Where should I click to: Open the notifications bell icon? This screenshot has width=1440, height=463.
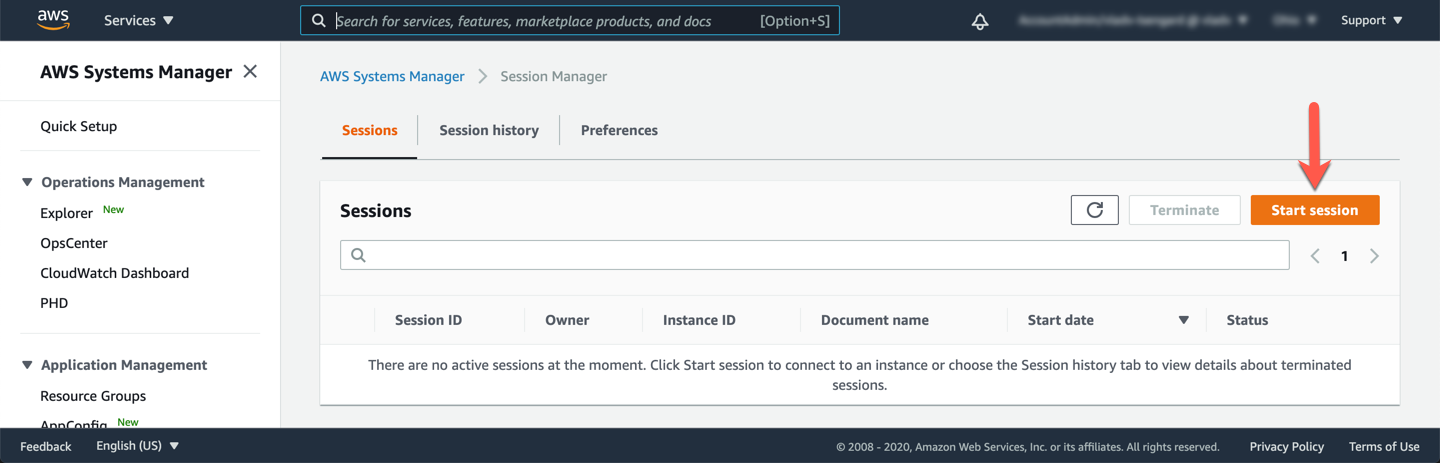(x=980, y=21)
